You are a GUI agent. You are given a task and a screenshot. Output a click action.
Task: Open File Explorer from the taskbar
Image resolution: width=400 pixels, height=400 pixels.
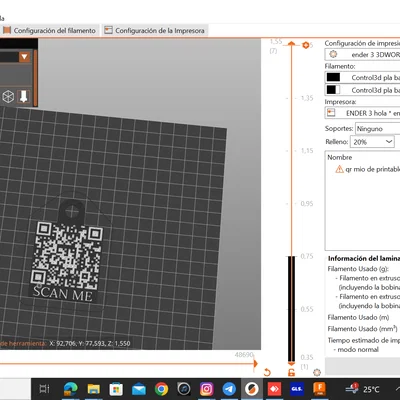point(94,389)
